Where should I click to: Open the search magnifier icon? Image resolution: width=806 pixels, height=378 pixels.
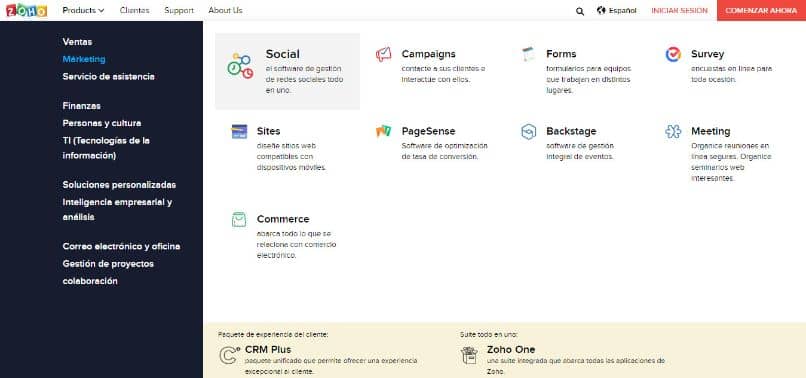(580, 11)
